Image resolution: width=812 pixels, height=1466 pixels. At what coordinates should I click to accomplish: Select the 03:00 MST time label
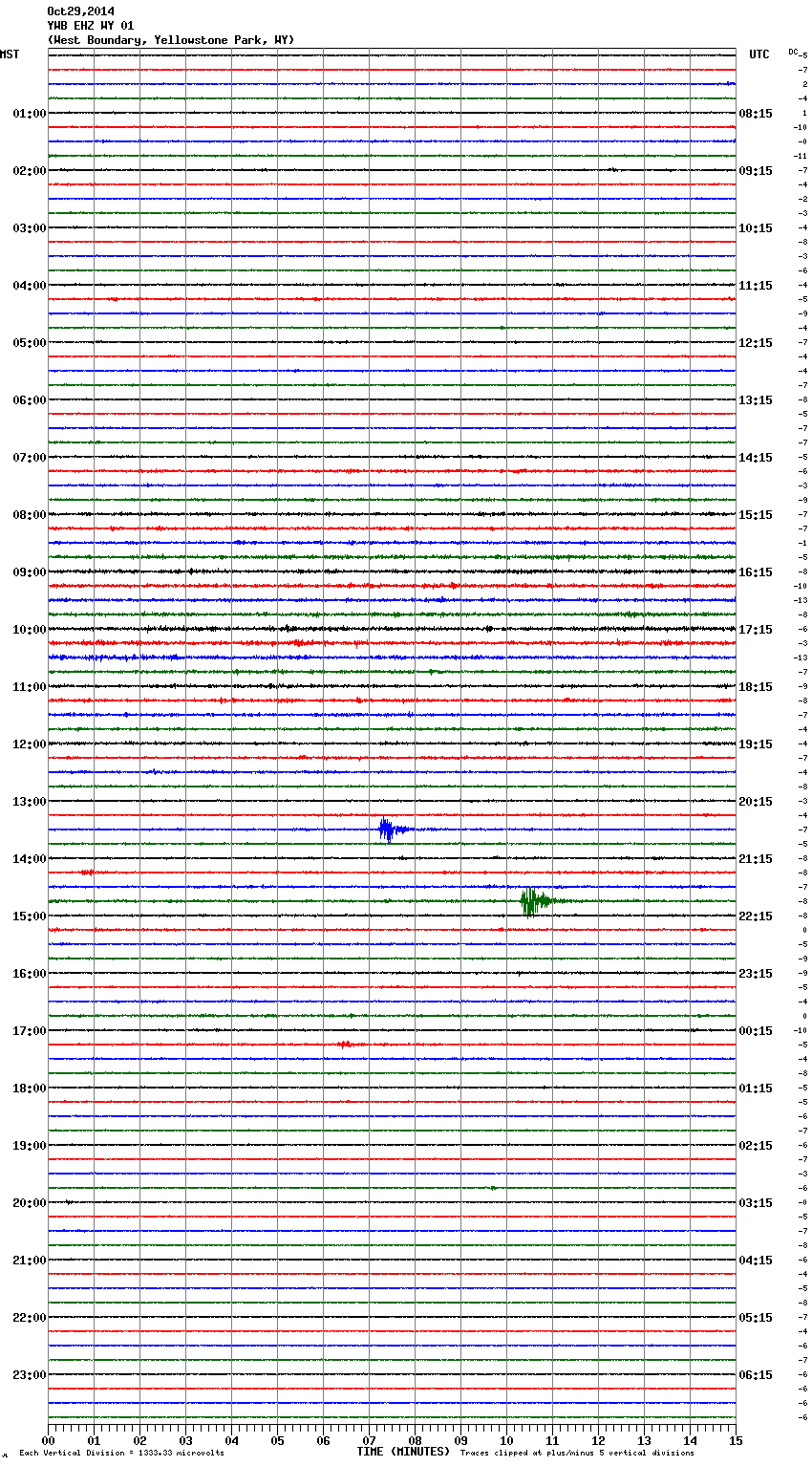pyautogui.click(x=30, y=228)
